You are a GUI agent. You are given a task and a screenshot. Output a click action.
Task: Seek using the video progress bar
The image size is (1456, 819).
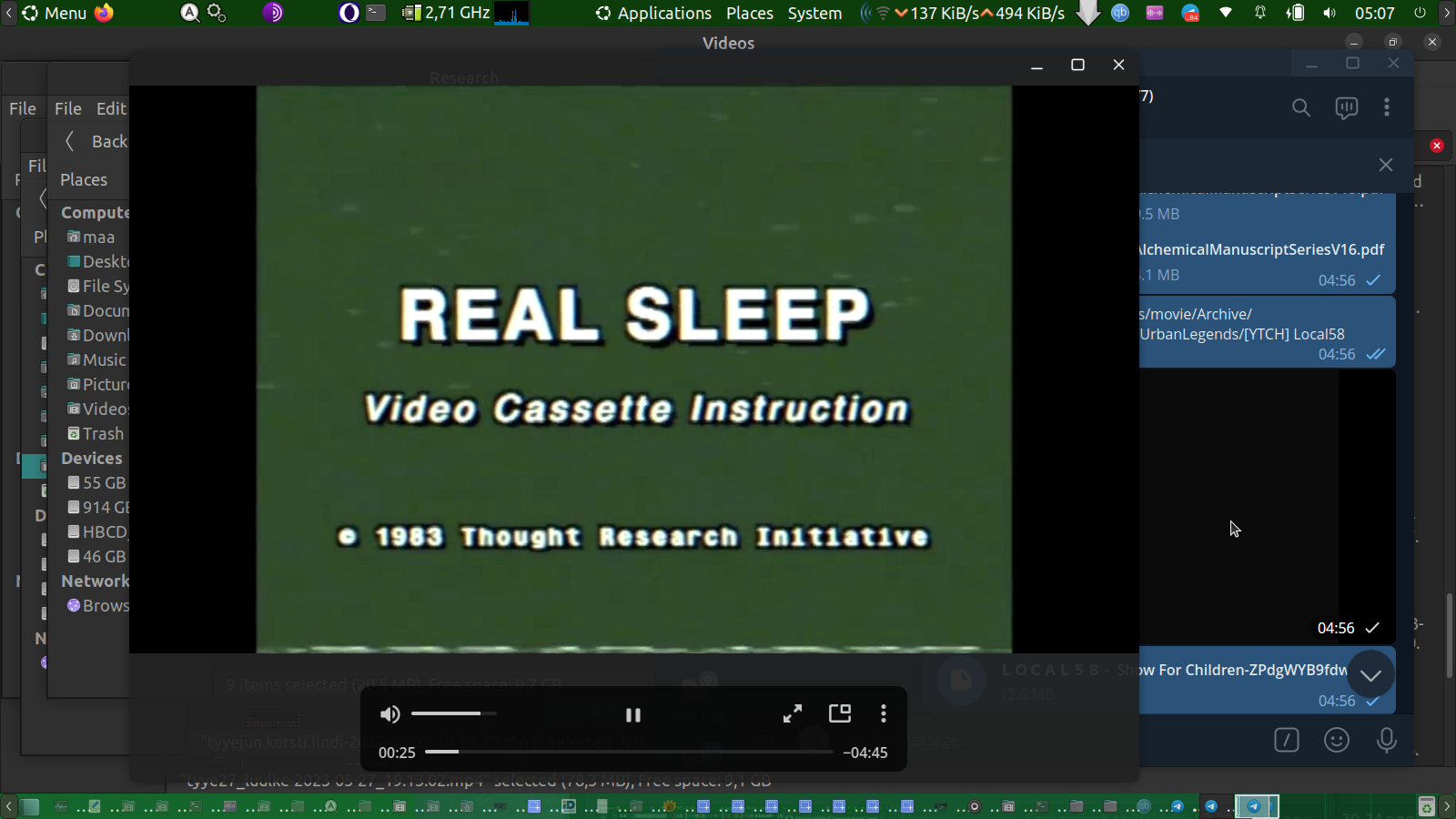(629, 752)
